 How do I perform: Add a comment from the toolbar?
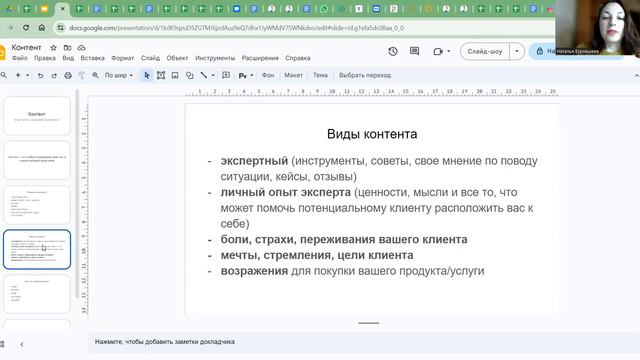226,75
